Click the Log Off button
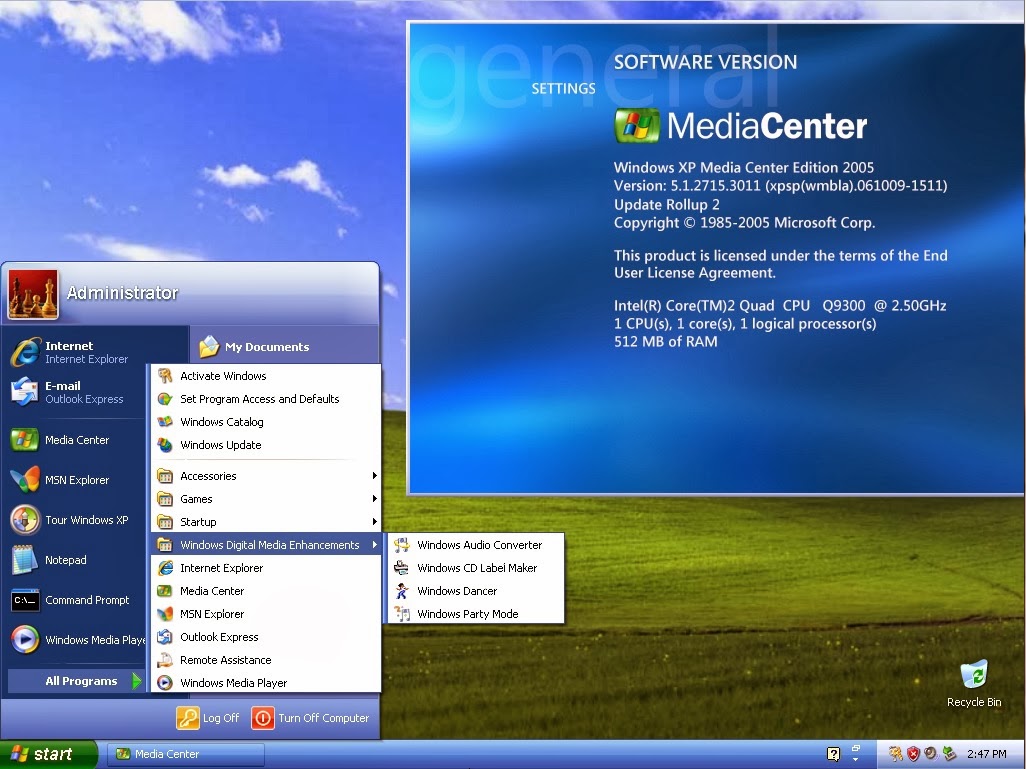Screen dimensions: 1026x769 tap(208, 718)
